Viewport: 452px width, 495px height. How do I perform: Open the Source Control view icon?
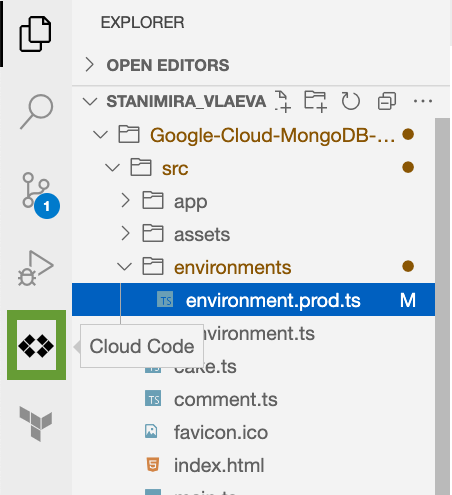[x=35, y=190]
